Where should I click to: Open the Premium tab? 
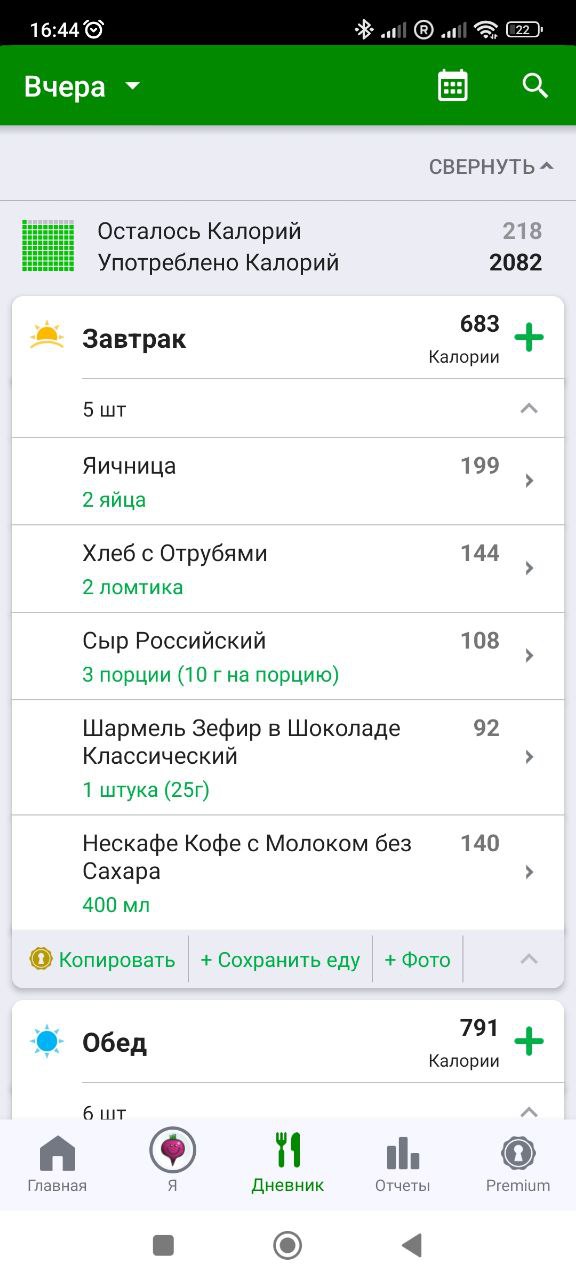518,1164
